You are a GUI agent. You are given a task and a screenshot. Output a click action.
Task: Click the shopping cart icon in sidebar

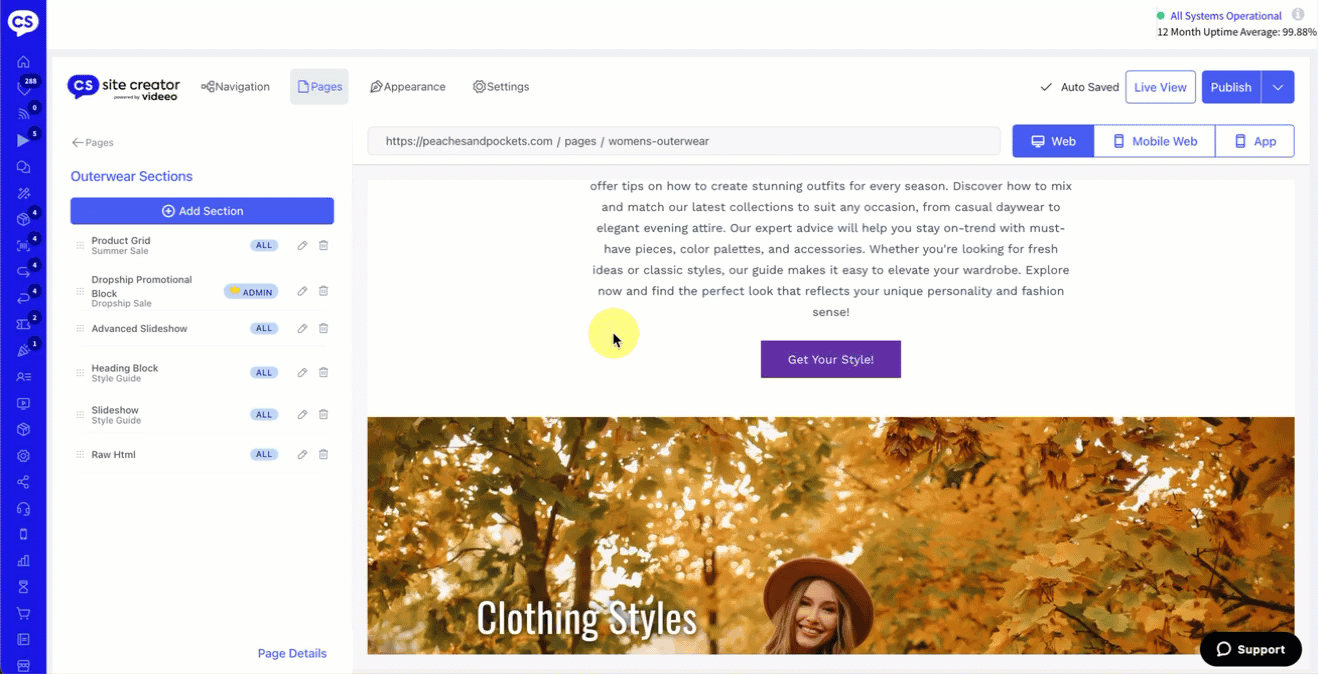[x=23, y=613]
